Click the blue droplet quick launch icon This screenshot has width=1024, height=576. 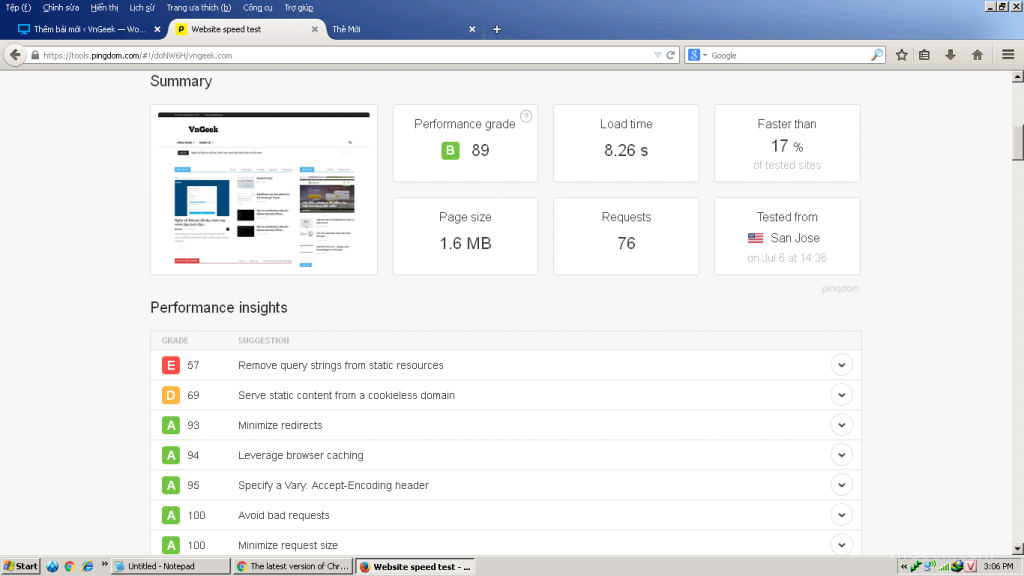[53, 566]
